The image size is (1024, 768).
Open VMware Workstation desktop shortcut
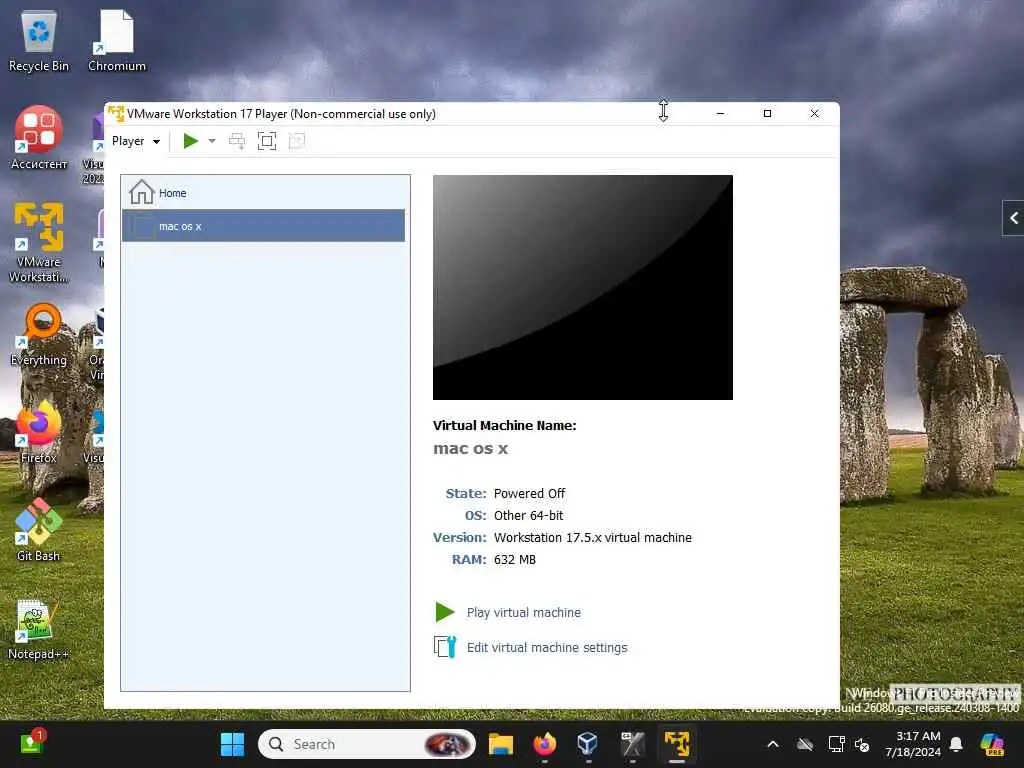click(x=39, y=243)
